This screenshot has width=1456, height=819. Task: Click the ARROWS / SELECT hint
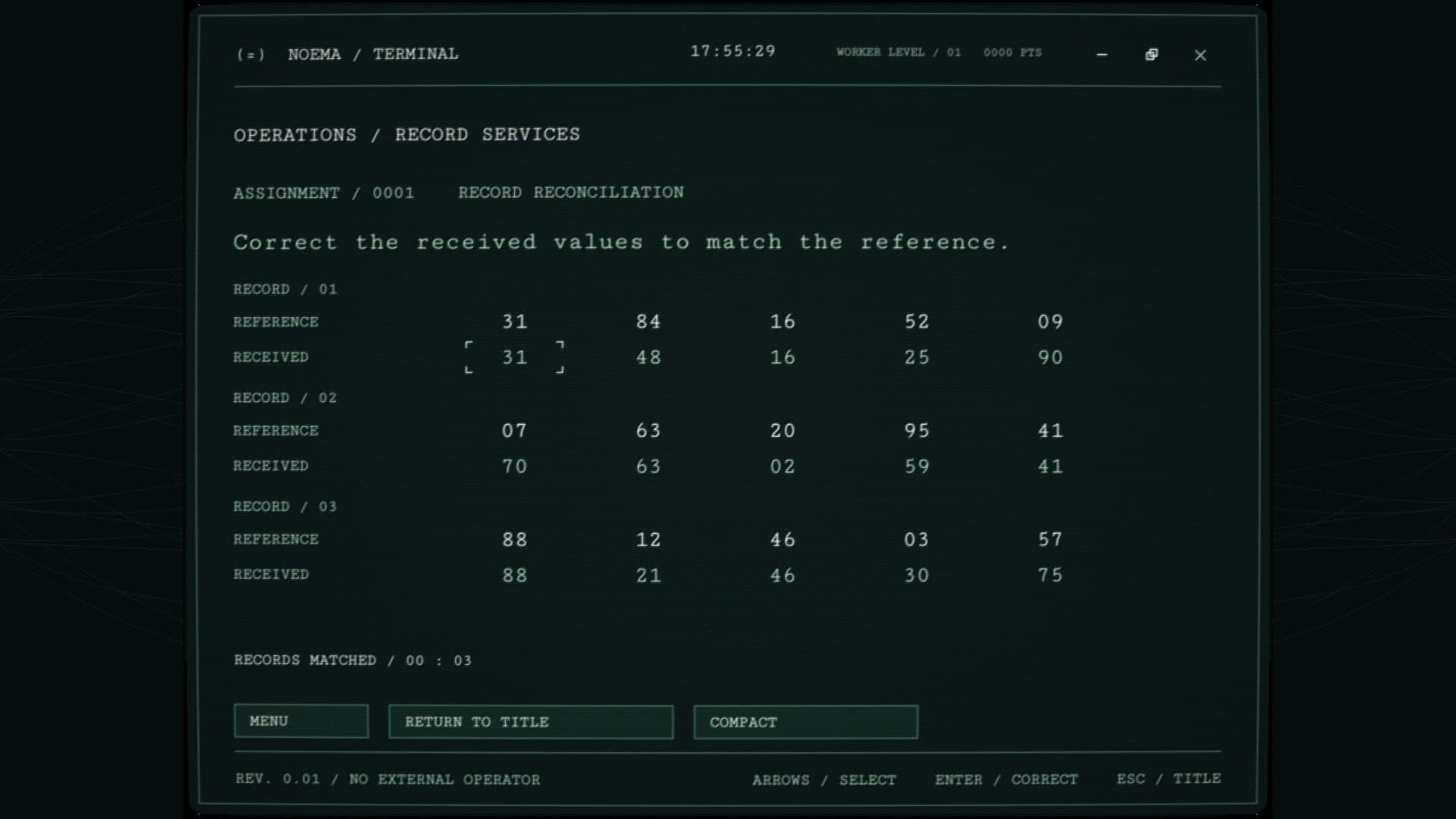click(x=824, y=780)
